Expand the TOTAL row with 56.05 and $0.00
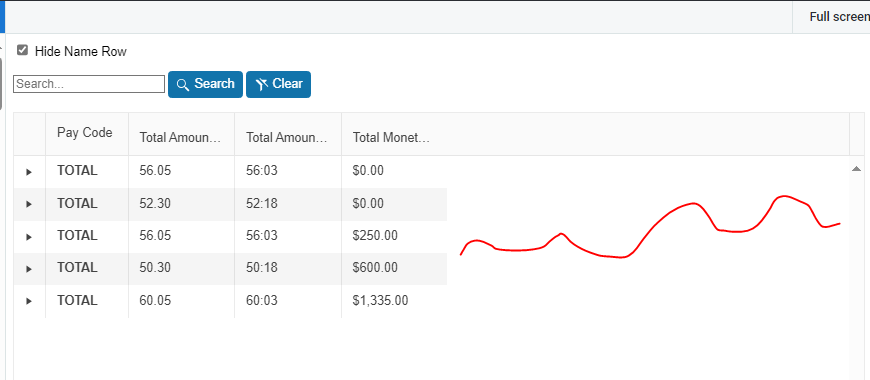The height and width of the screenshot is (380, 870). point(29,172)
